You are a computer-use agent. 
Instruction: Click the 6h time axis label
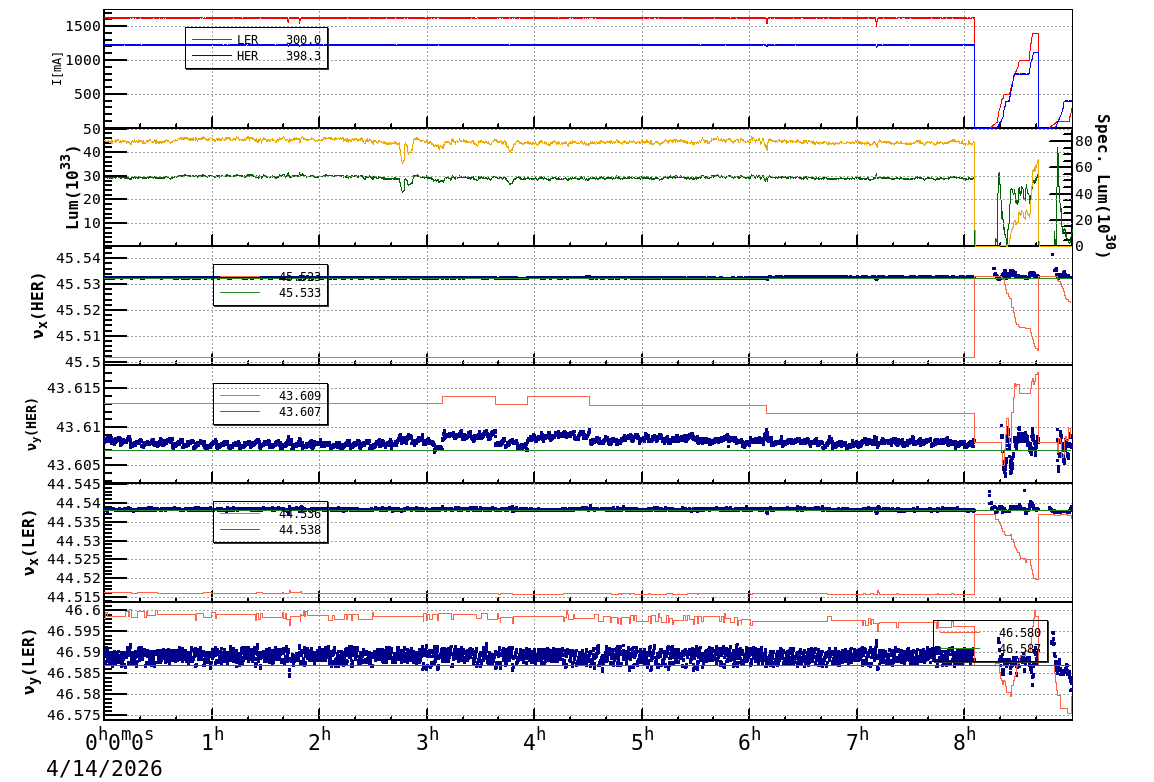pyautogui.click(x=750, y=741)
